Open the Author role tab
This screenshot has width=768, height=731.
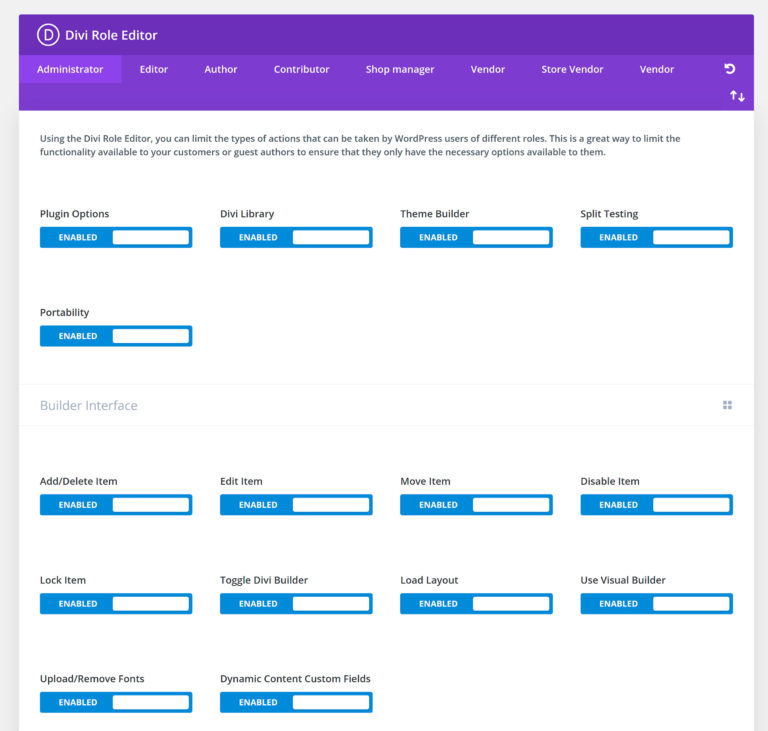pos(221,69)
